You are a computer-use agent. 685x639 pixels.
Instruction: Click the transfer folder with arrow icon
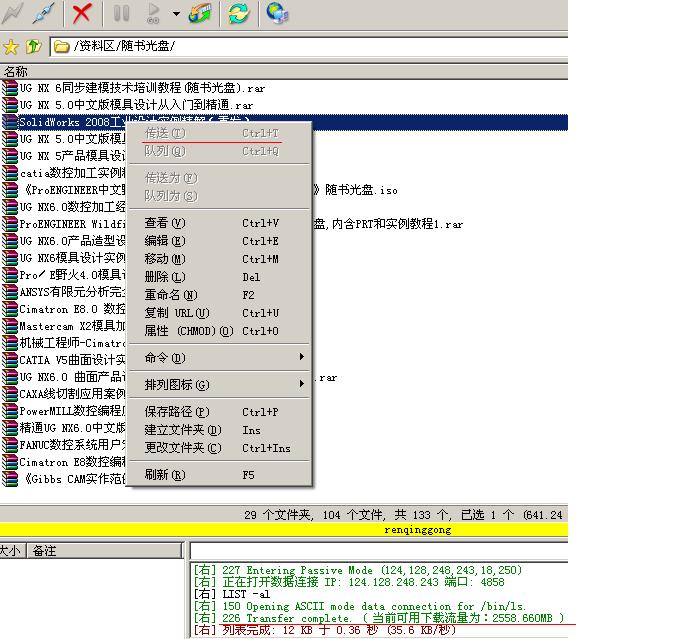coord(200,14)
